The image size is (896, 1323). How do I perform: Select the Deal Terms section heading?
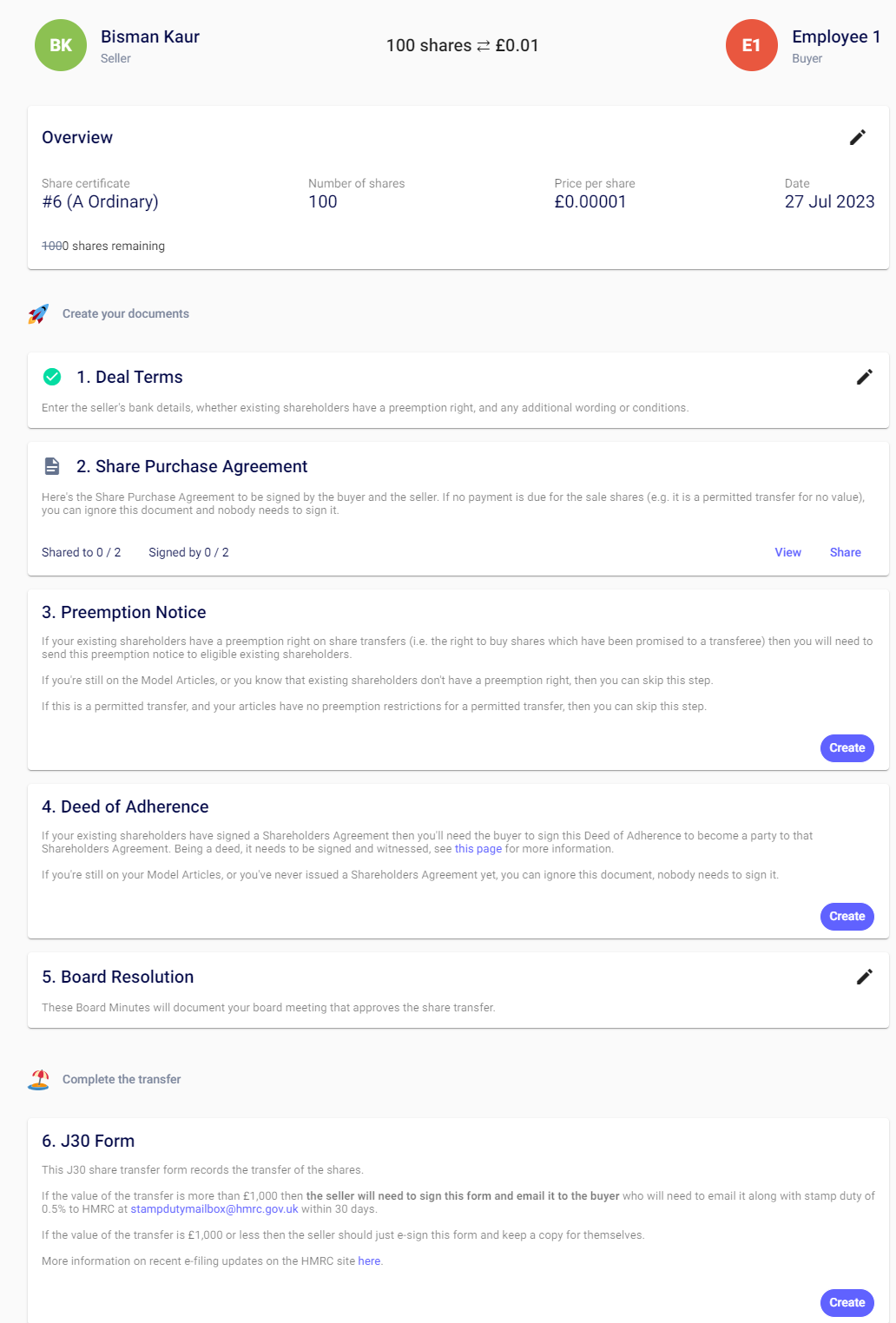tap(129, 377)
